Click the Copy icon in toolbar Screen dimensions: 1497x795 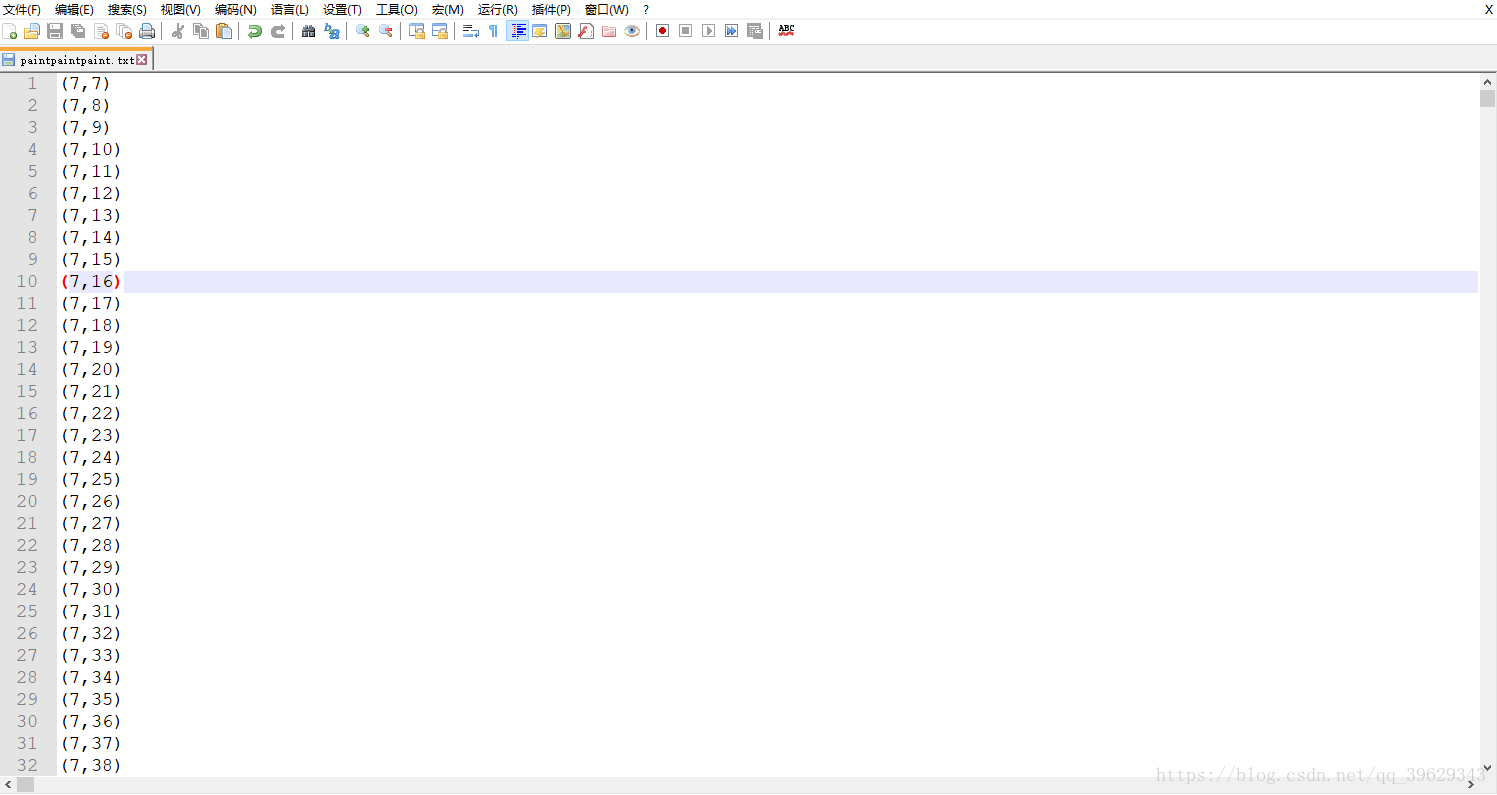[x=201, y=31]
